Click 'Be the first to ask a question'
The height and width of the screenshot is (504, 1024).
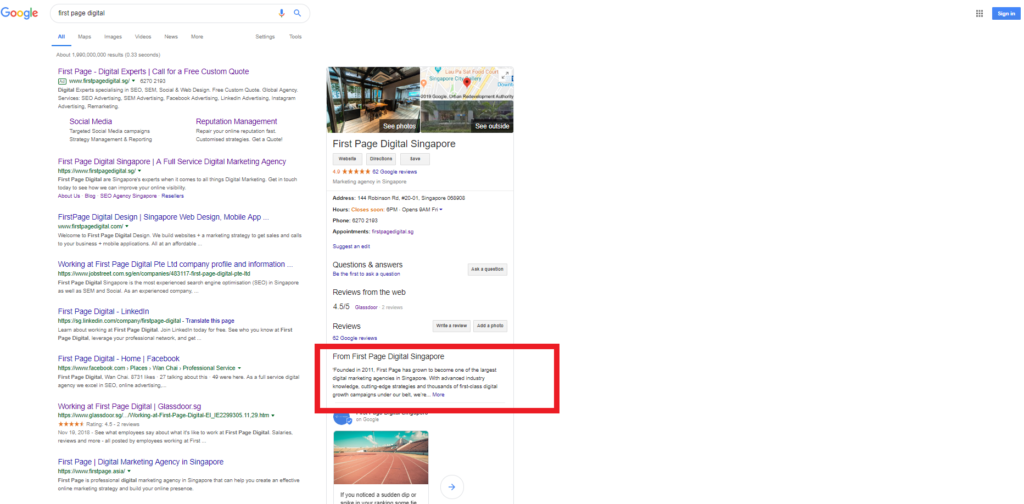point(366,274)
